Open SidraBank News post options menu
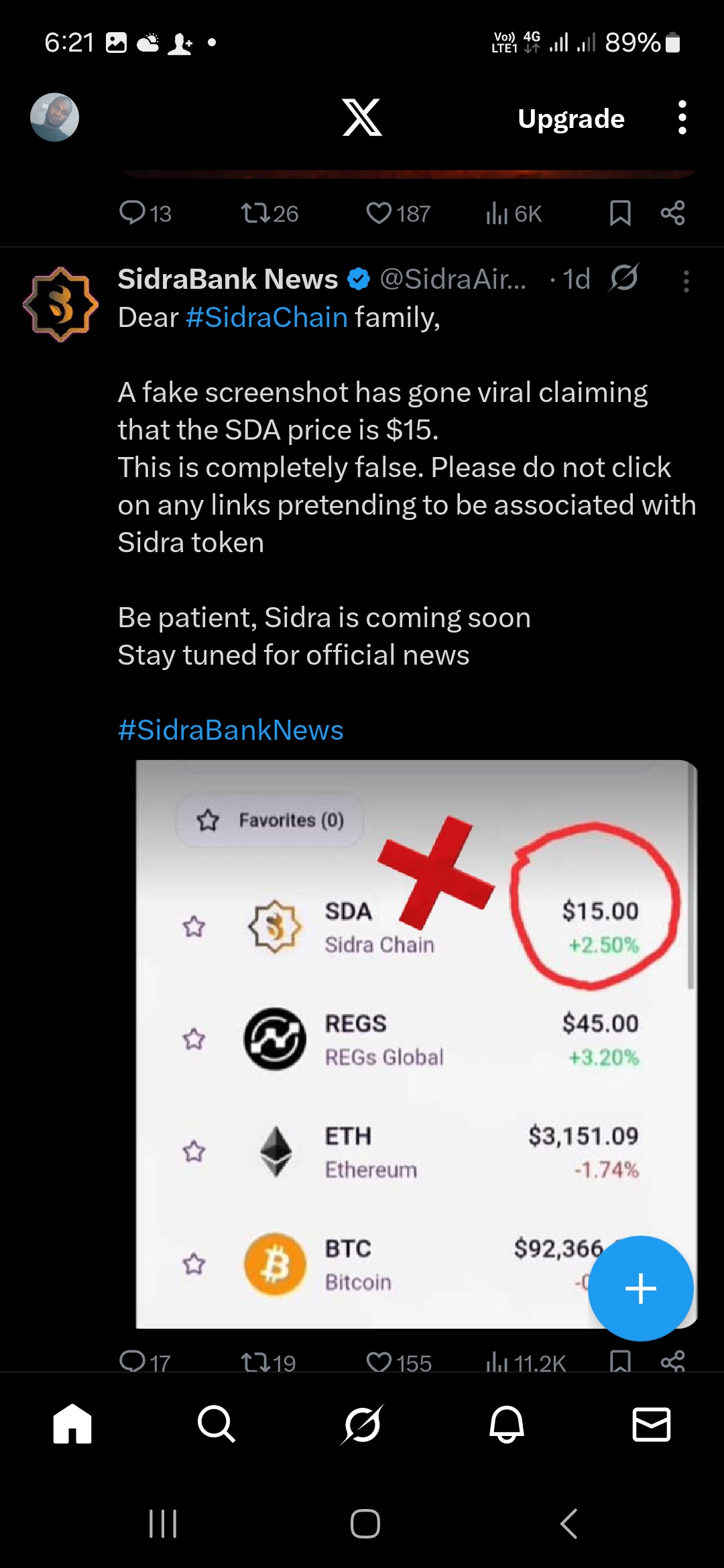The image size is (724, 1568). [686, 281]
